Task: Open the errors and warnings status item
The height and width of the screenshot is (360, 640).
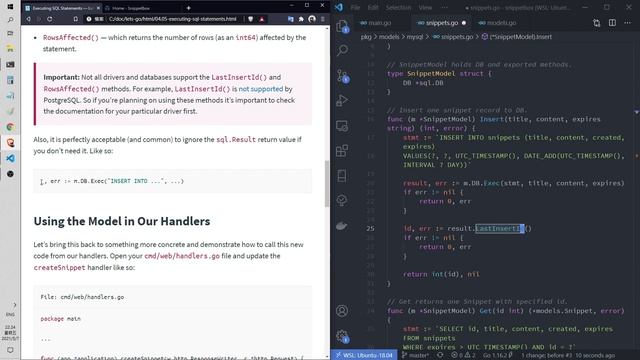Action: [463, 355]
